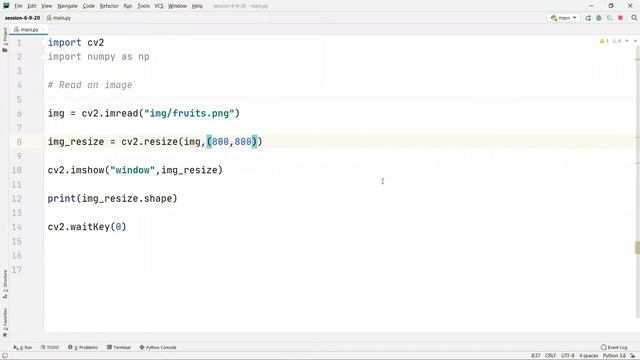
Task: Open the Edit menu
Action: 32,6
